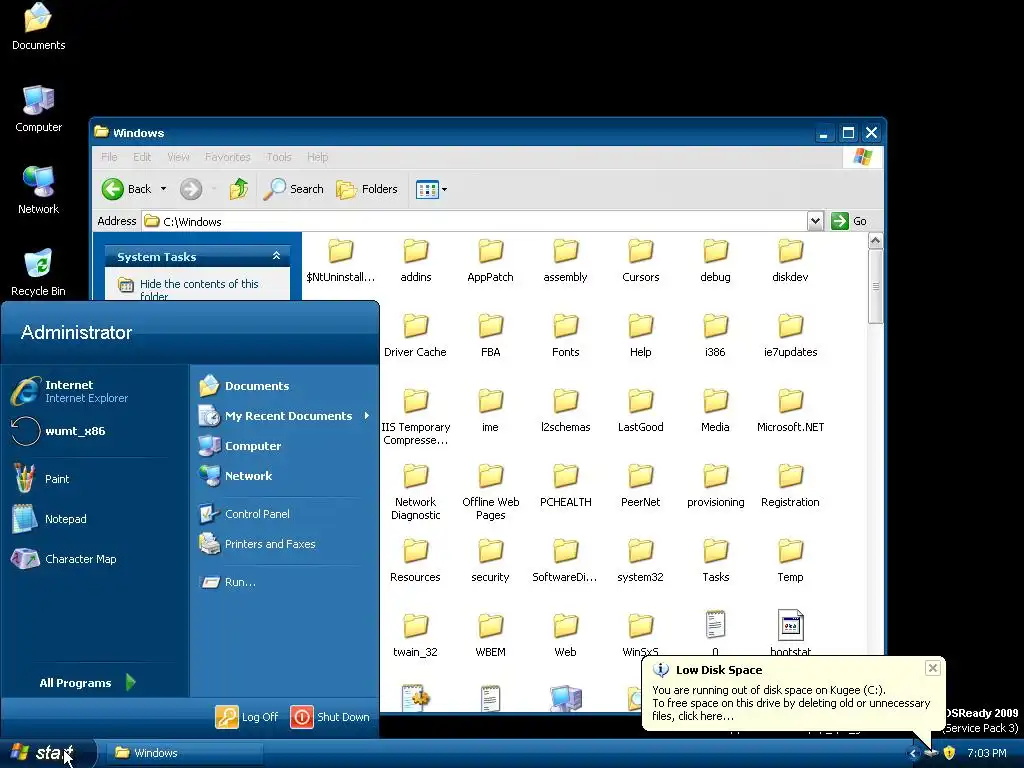
Task: Select the Fonts folder
Action: (x=566, y=335)
